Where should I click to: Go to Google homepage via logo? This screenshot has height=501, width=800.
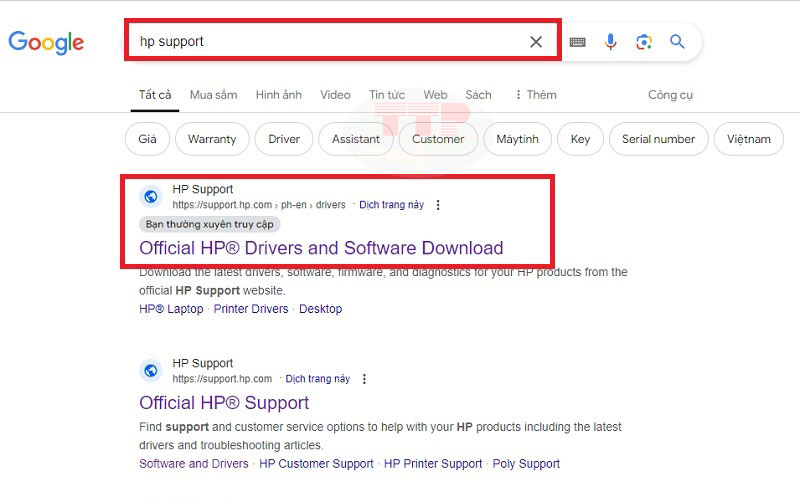pyautogui.click(x=46, y=42)
